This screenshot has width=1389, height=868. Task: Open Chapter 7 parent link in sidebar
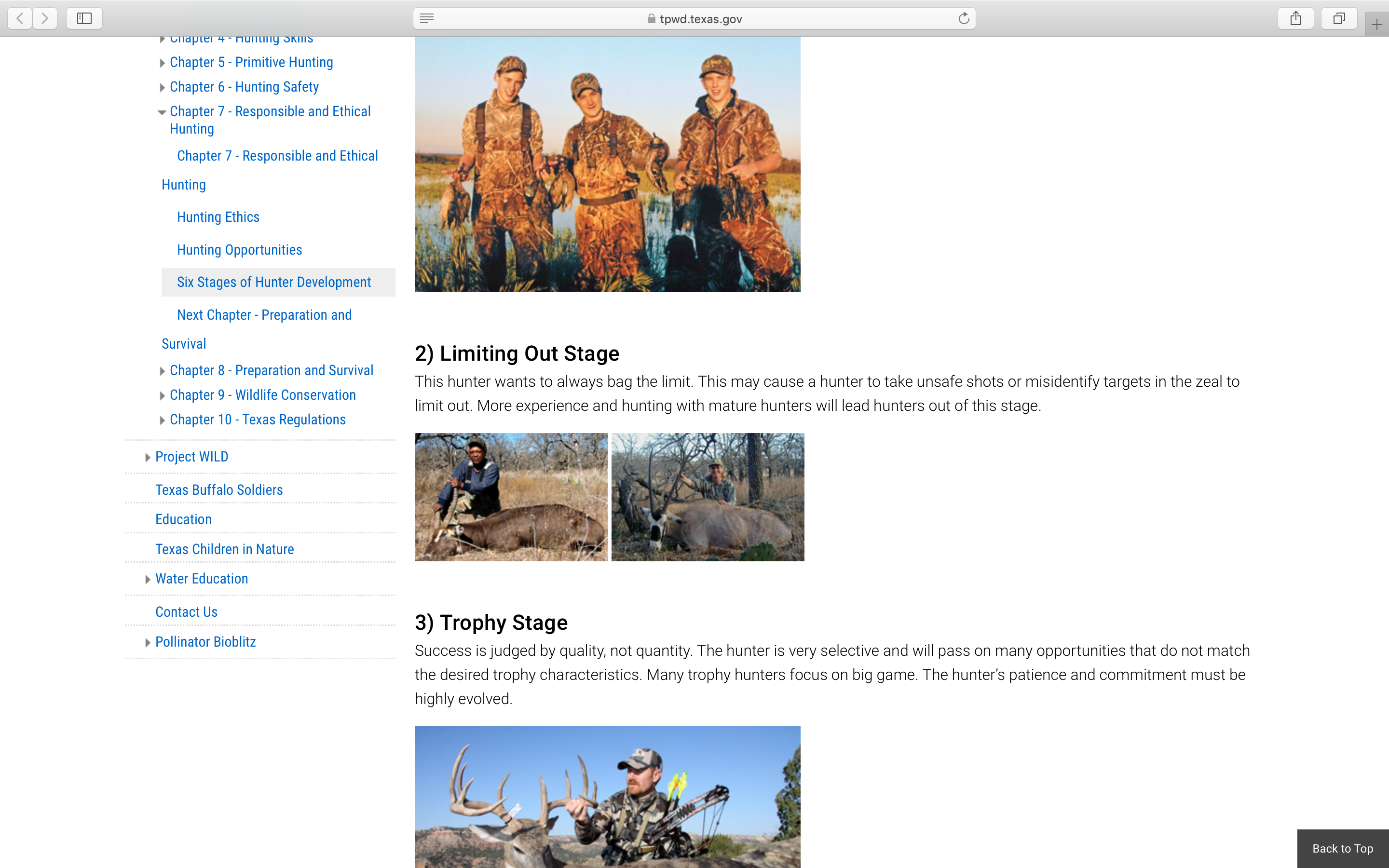(271, 120)
